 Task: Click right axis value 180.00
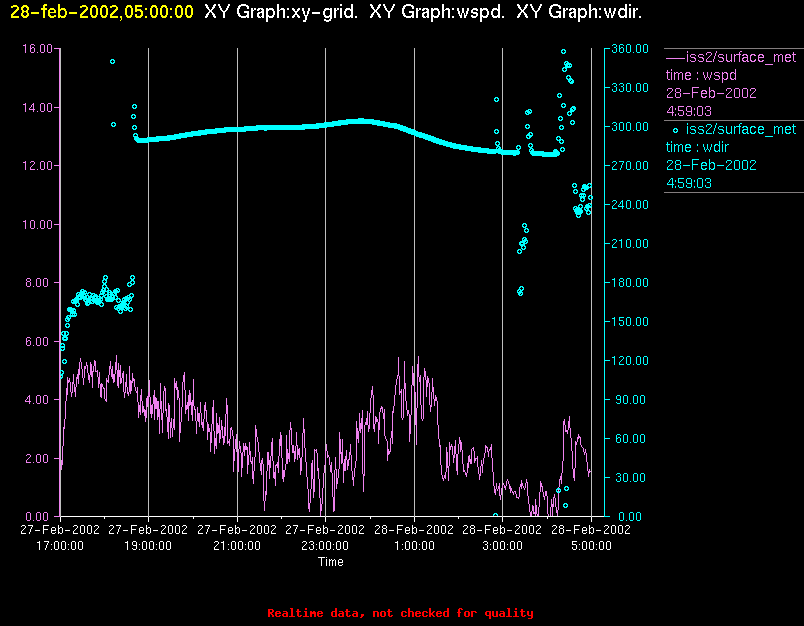coord(630,283)
